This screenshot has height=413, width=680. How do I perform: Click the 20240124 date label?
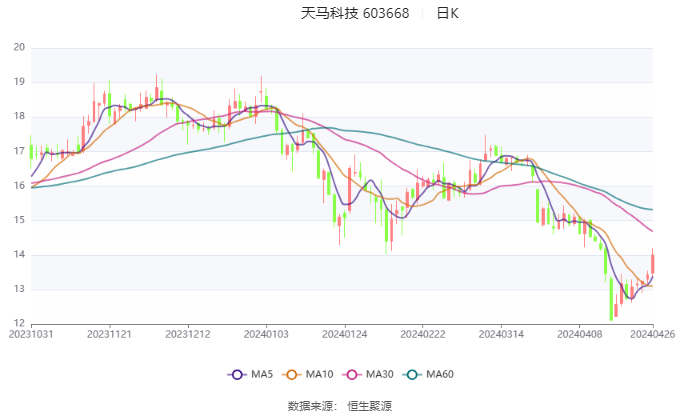pyautogui.click(x=344, y=335)
